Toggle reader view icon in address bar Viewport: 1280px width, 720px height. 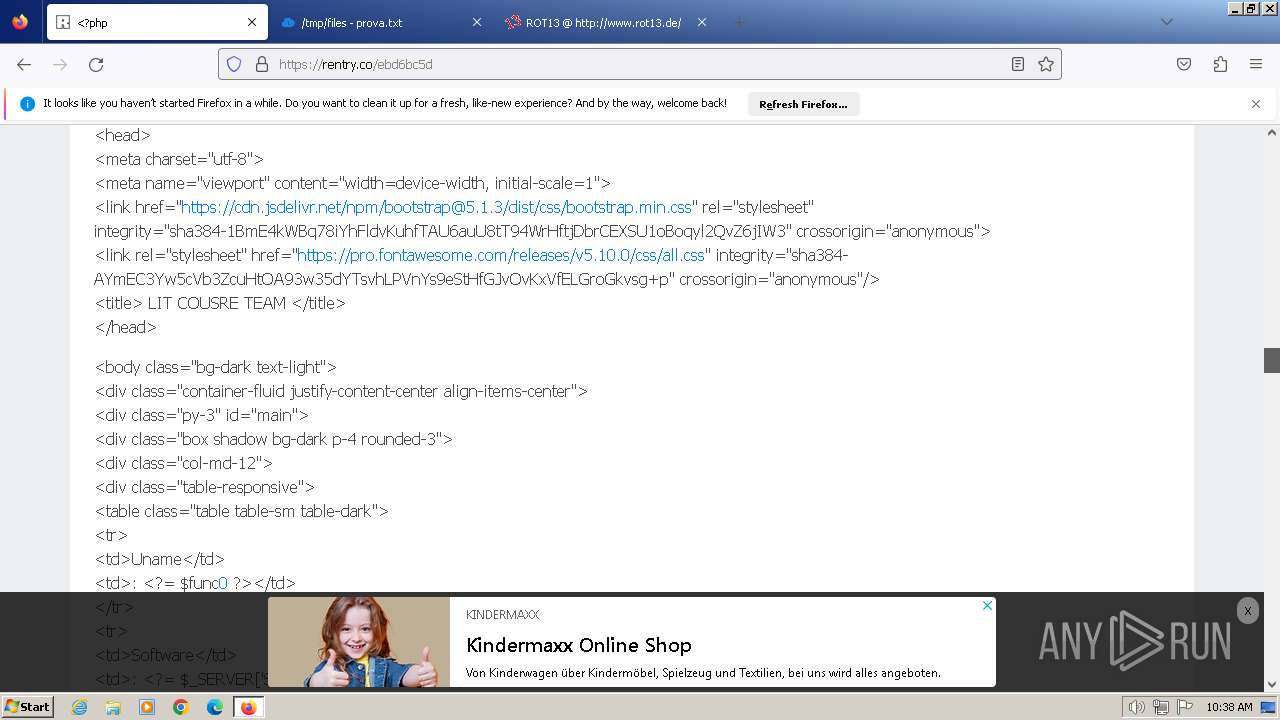[x=1018, y=64]
